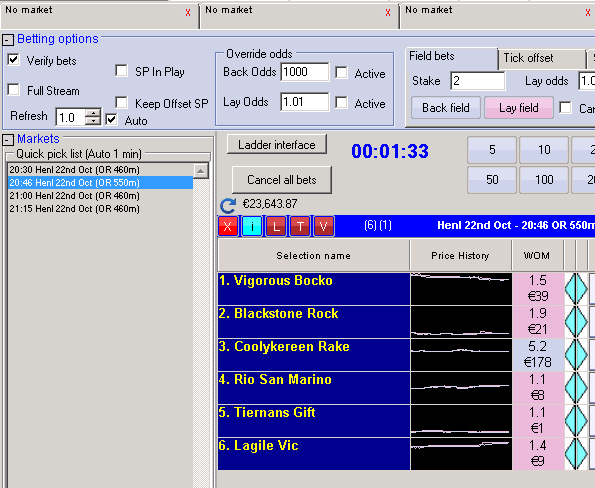595x488 pixels.
Task: Click the red L toolbar icon
Action: click(x=276, y=226)
